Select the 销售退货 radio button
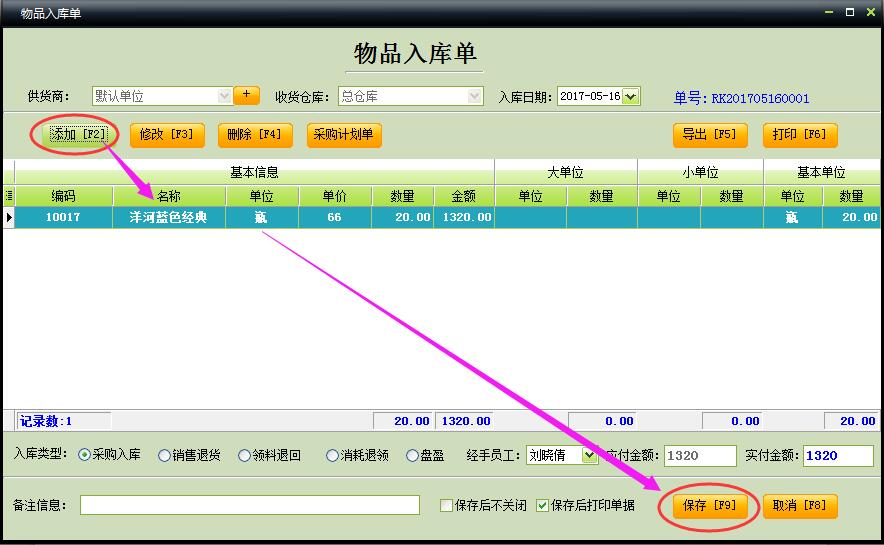 coord(164,455)
